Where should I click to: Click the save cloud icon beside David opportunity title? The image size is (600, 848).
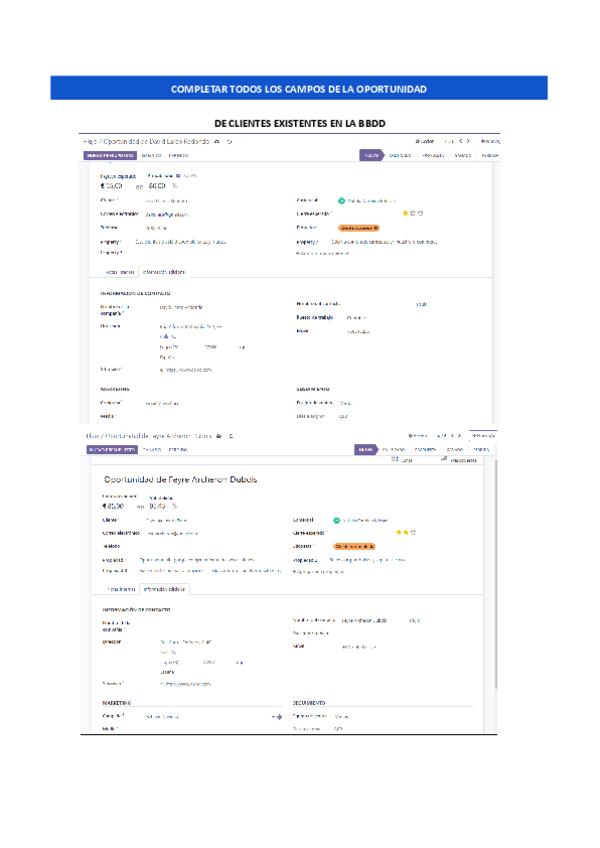pos(217,142)
